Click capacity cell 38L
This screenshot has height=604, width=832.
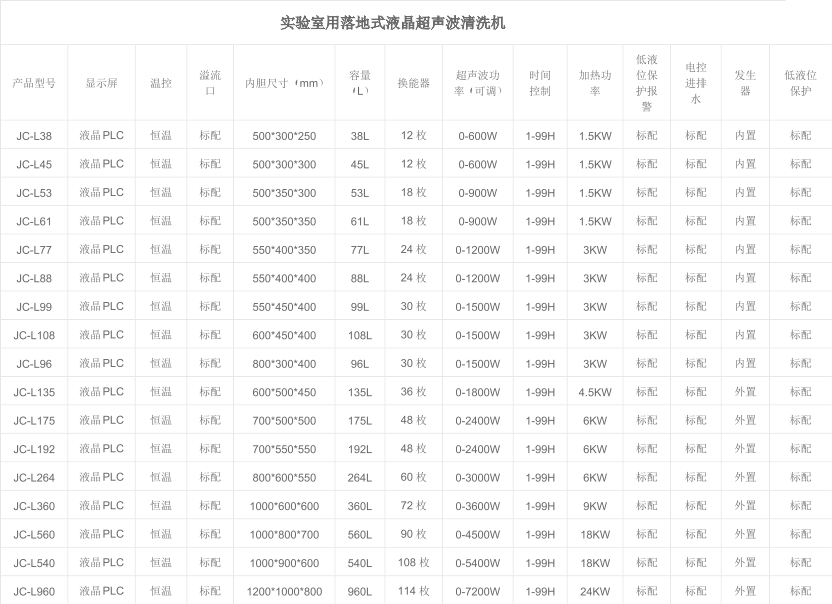point(360,136)
